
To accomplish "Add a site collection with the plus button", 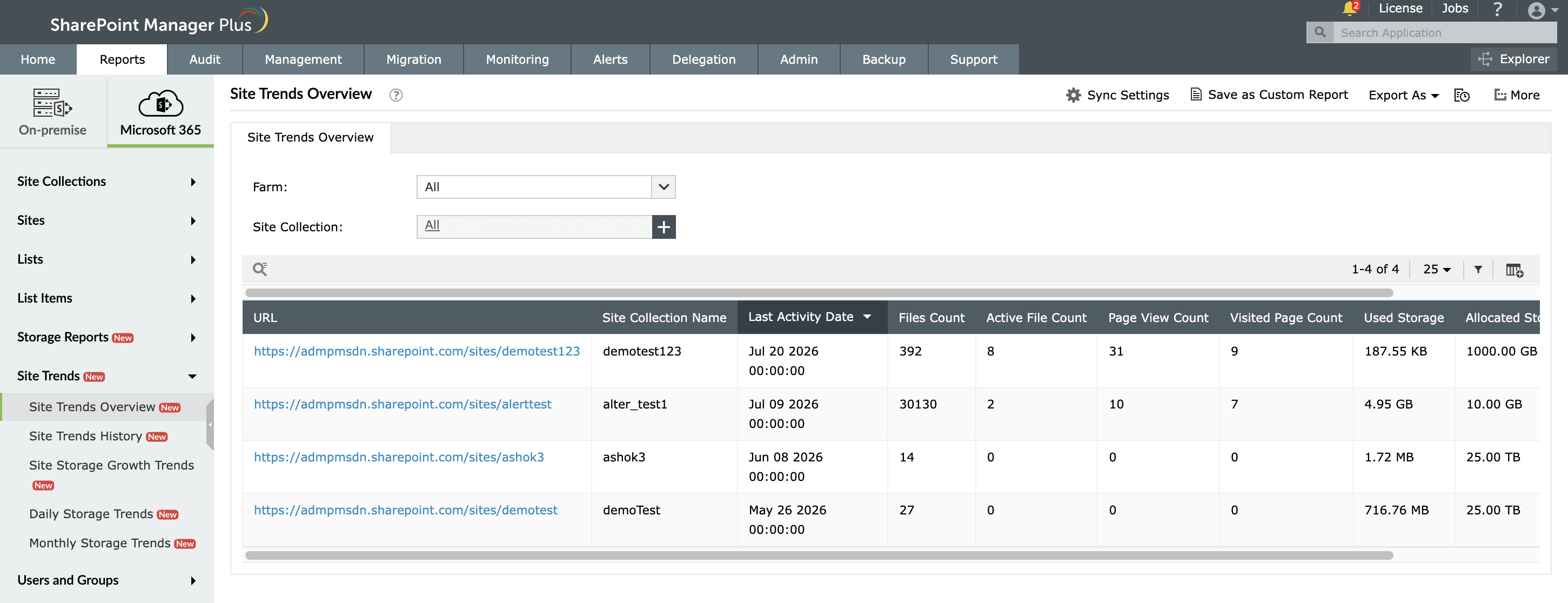I will point(664,227).
